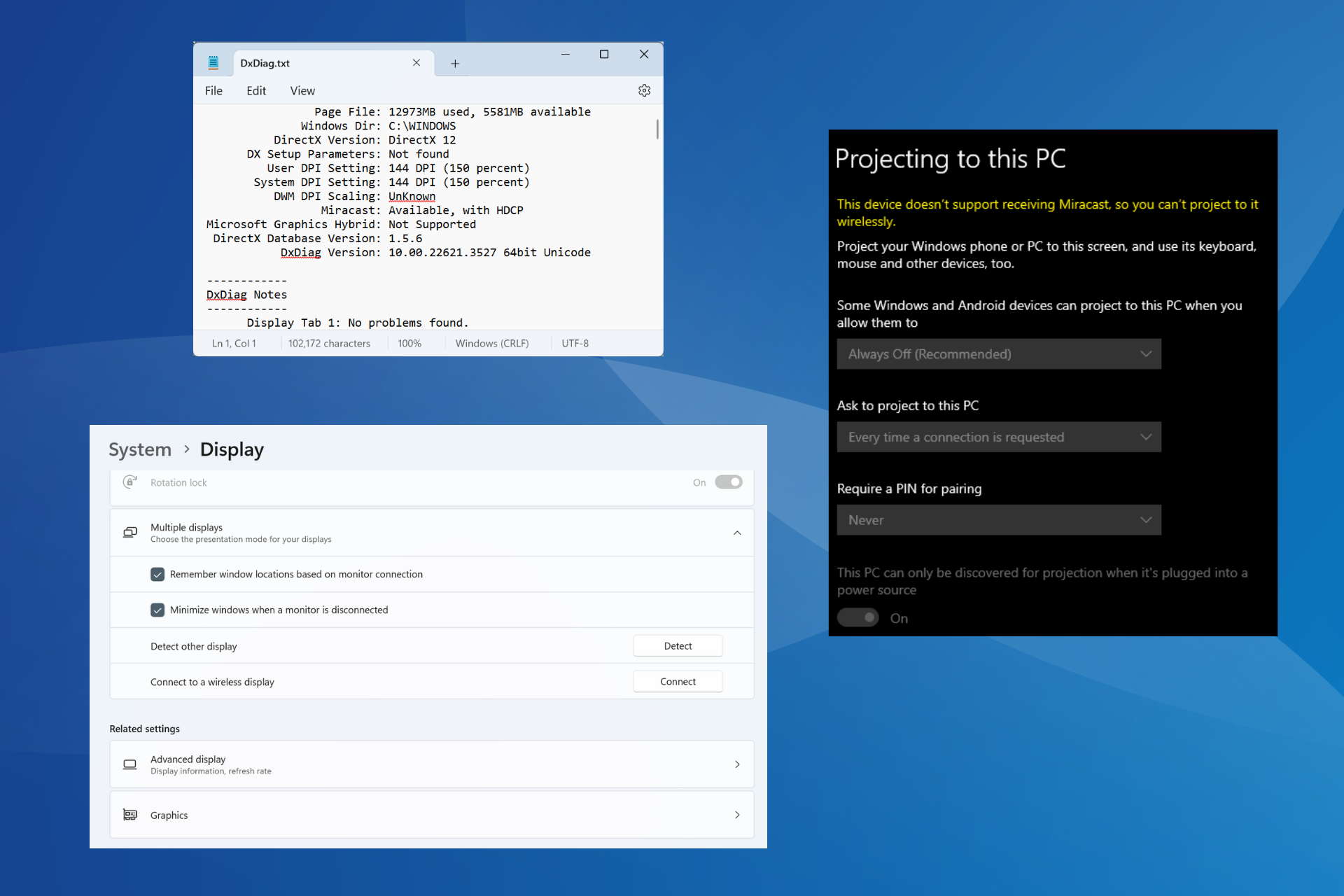1344x896 pixels.
Task: Open Notepad settings gear icon
Action: coord(644,90)
